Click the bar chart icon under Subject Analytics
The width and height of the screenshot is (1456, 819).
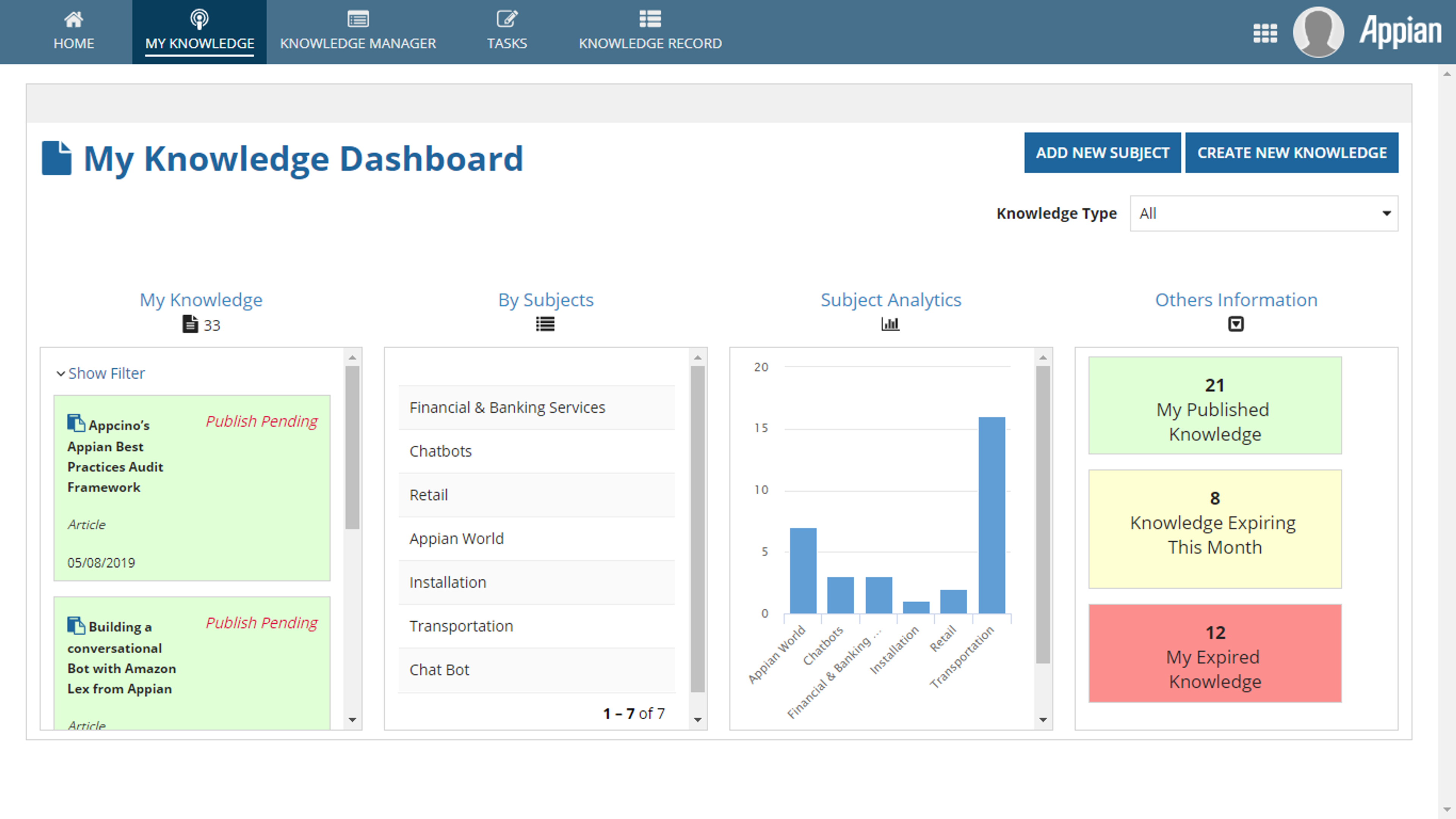[x=890, y=324]
